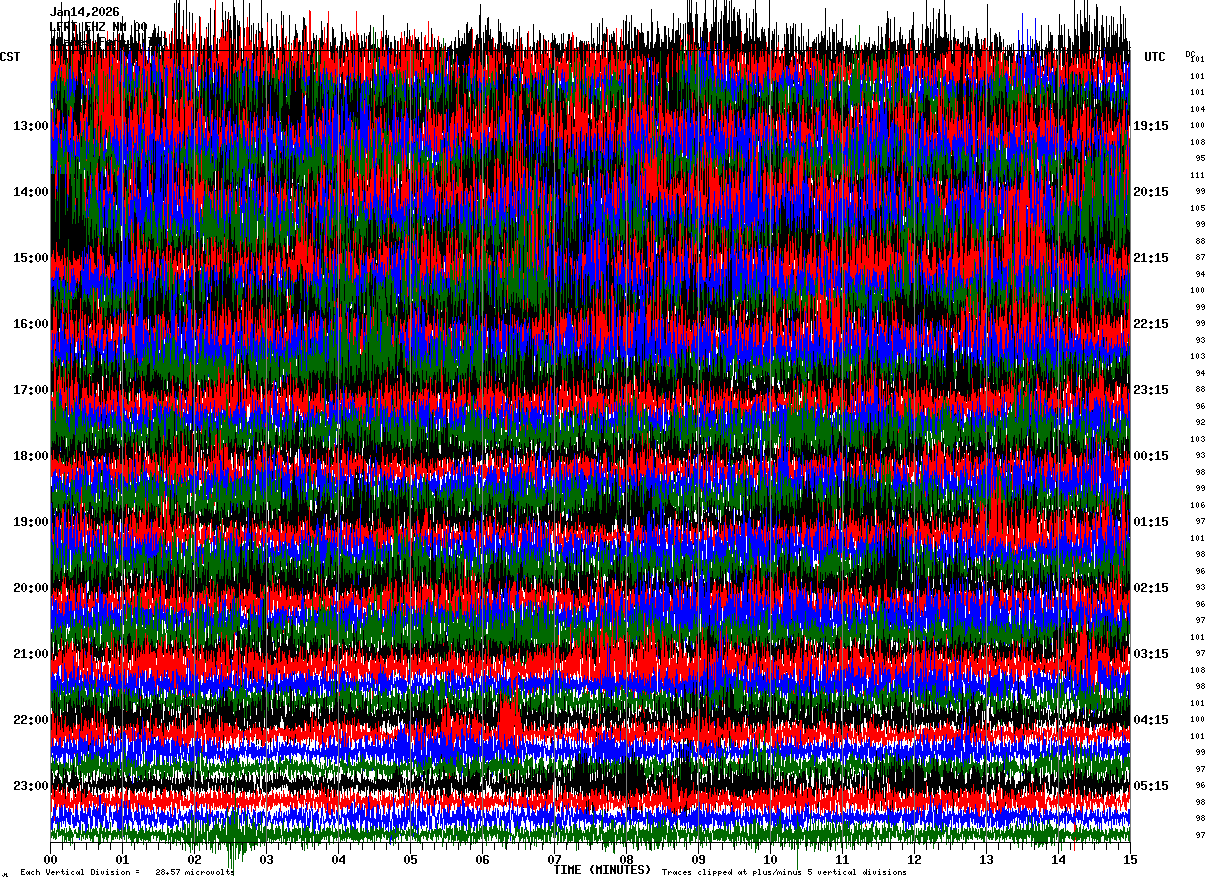This screenshot has width=1210, height=886.
Task: Click the 00:15 UTC time label
Action: coord(1151,456)
